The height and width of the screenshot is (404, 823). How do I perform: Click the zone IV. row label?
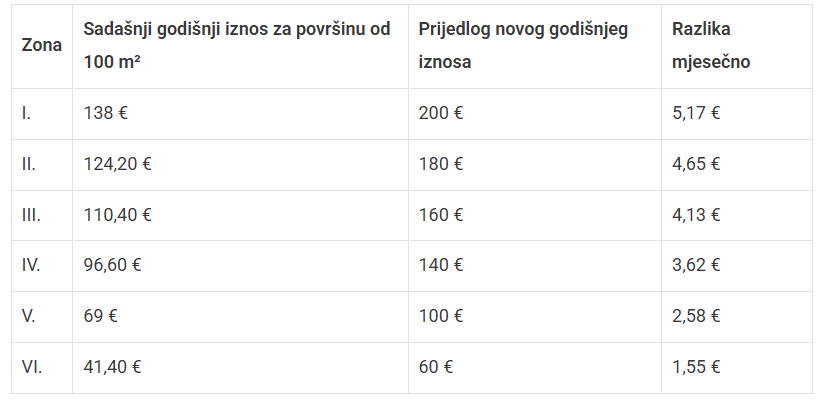point(31,265)
